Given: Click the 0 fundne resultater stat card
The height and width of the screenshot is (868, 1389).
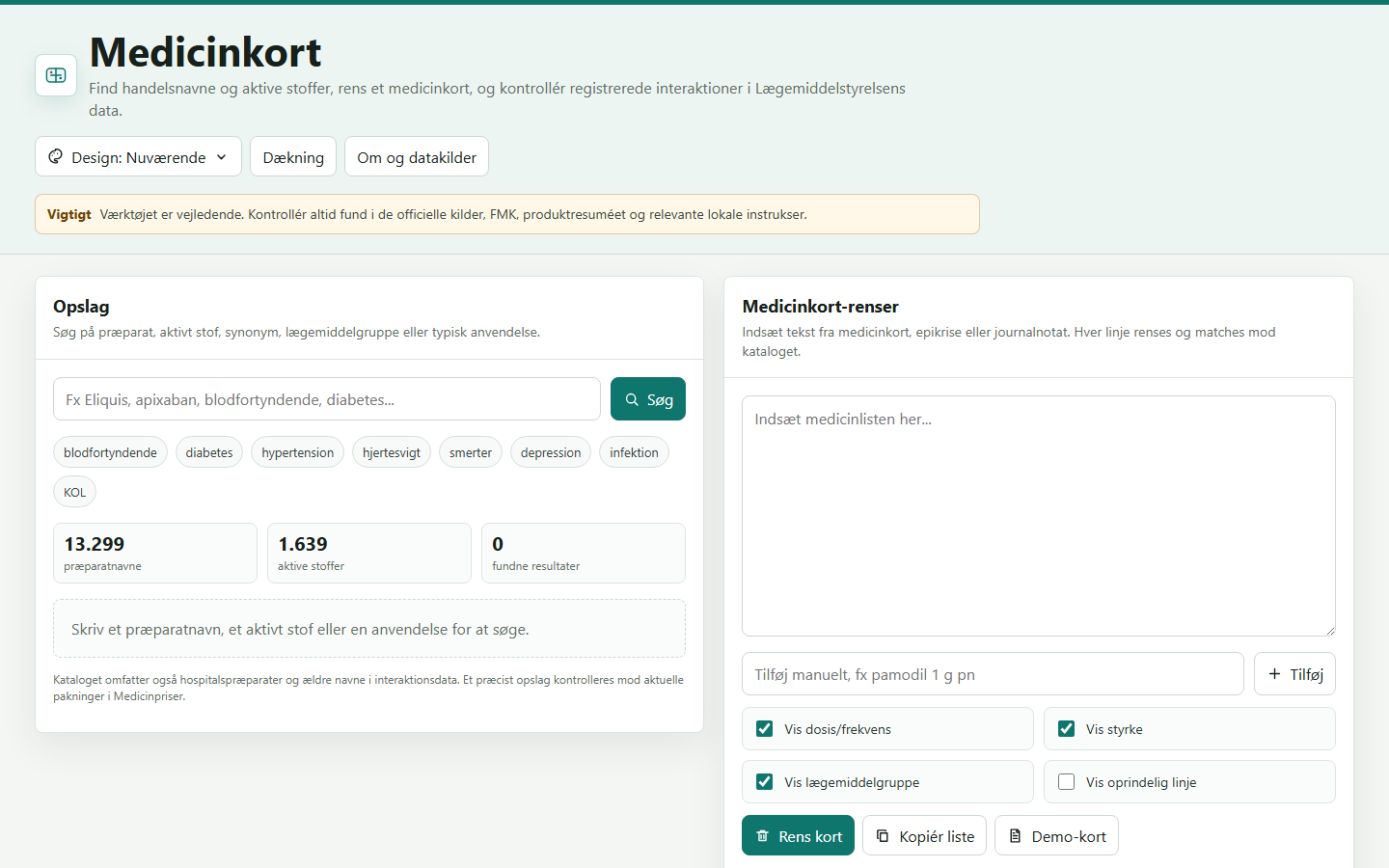Looking at the screenshot, I should (584, 554).
